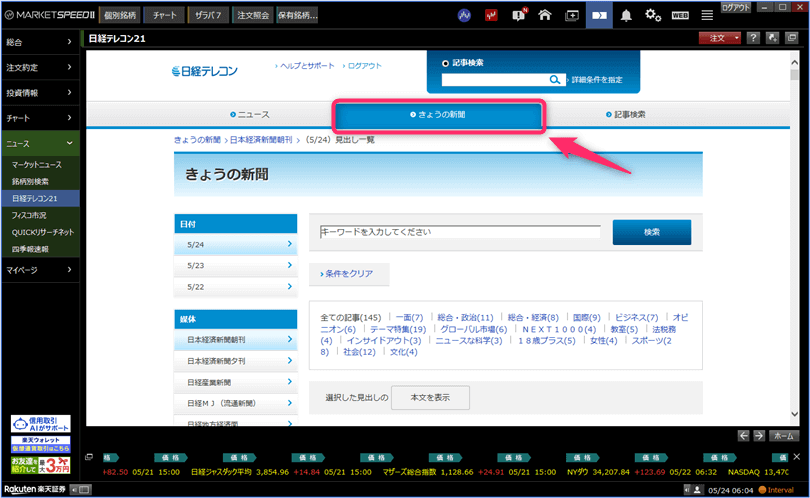Pop out window icon at panel top right

point(791,38)
